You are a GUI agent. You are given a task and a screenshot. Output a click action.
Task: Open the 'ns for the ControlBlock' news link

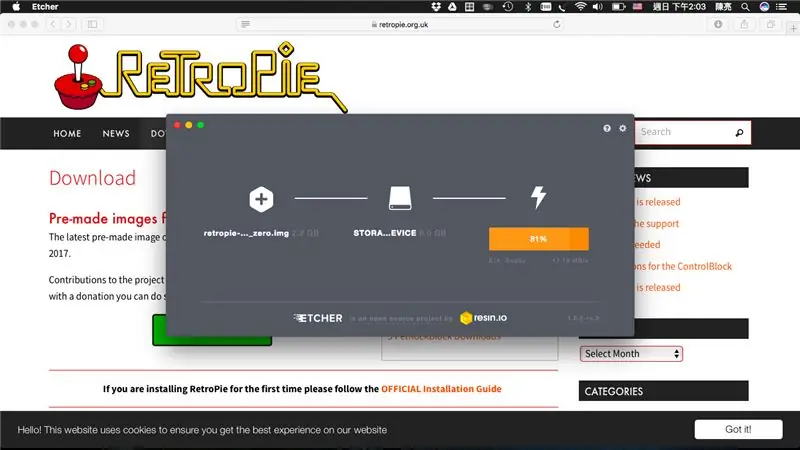coord(684,266)
